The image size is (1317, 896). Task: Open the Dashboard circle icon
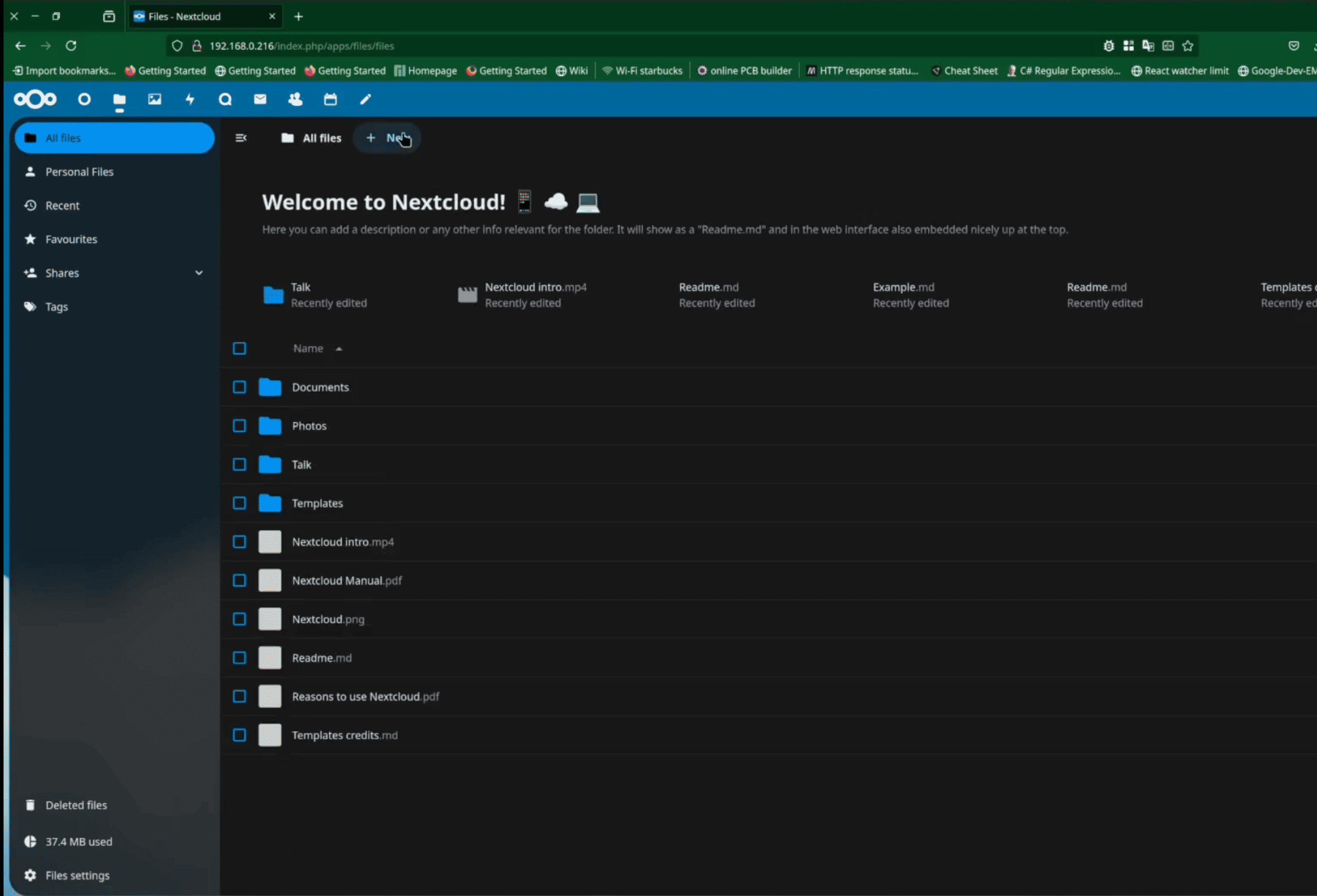click(x=84, y=100)
